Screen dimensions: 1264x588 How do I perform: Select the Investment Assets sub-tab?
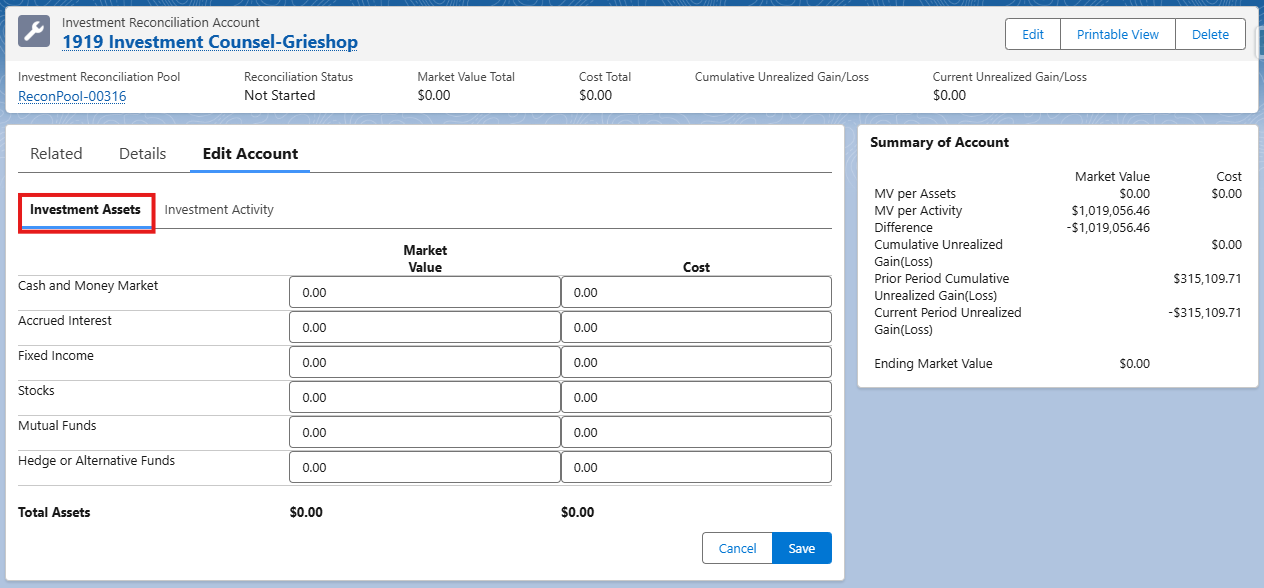pos(85,210)
